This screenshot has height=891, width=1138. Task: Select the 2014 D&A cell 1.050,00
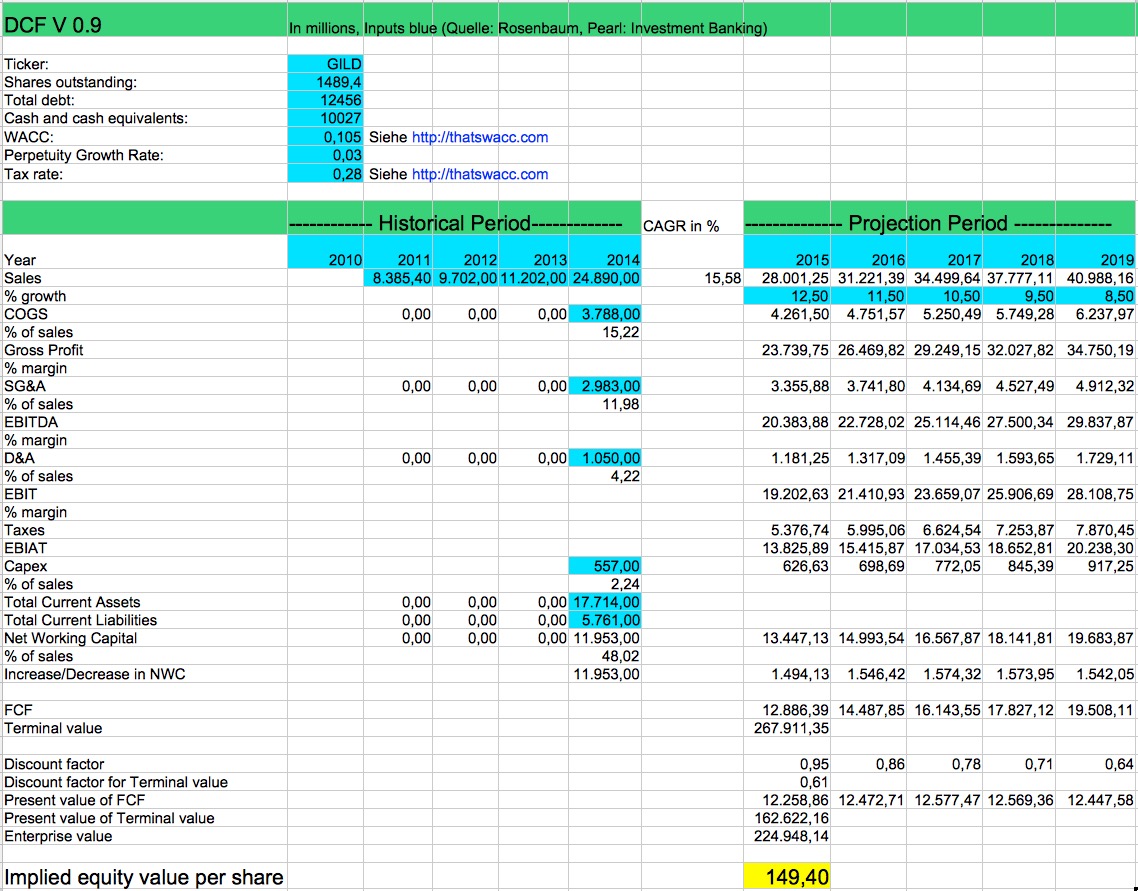click(x=605, y=458)
